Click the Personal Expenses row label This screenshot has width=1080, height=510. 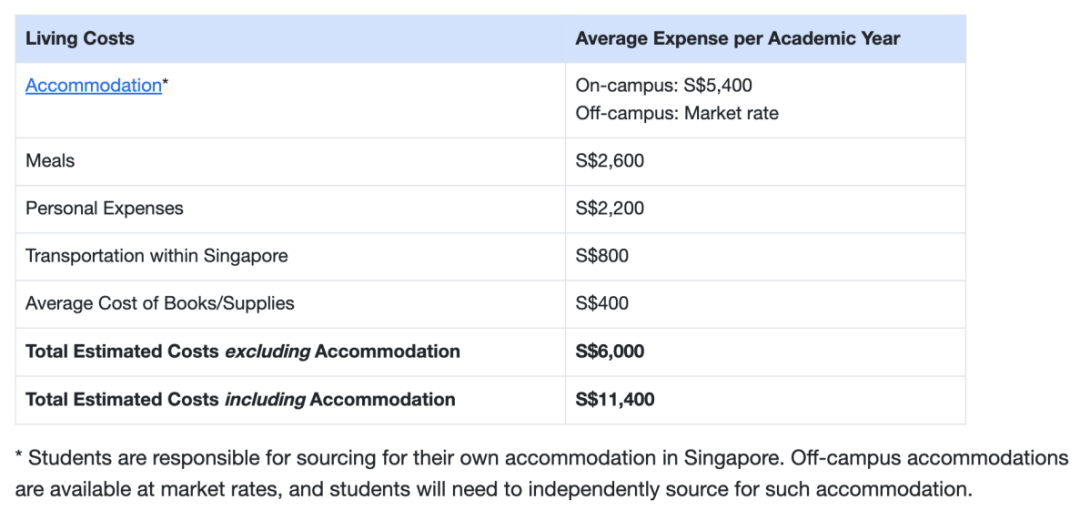click(x=105, y=209)
